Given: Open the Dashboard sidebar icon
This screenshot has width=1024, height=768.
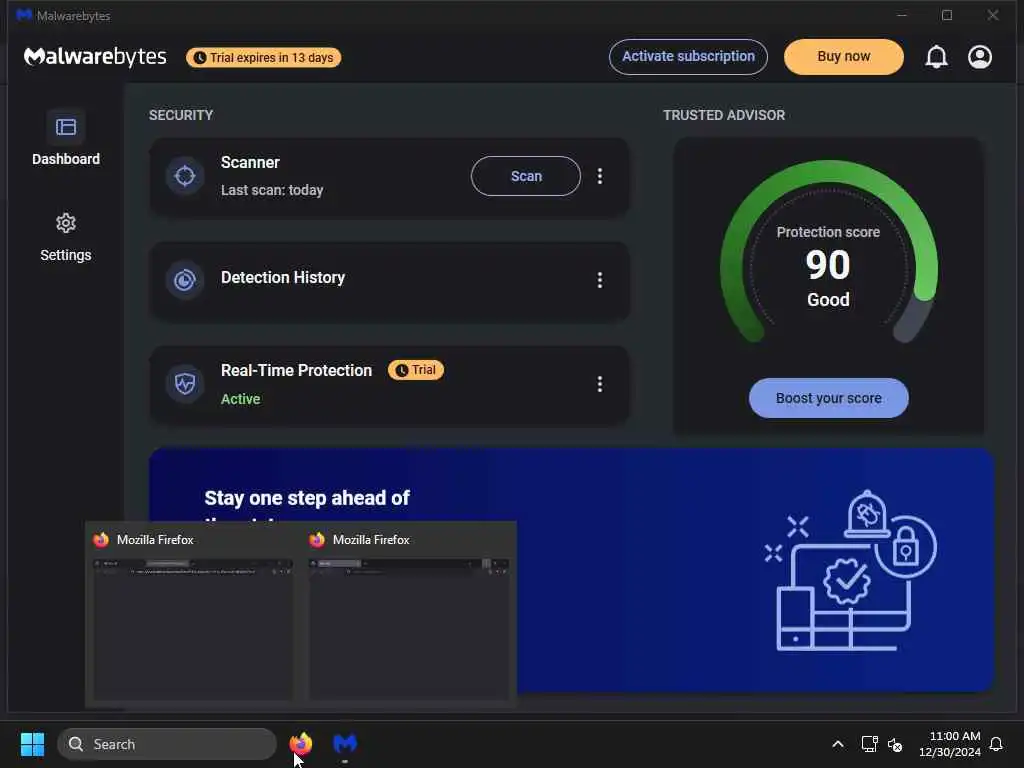Looking at the screenshot, I should coord(66,127).
